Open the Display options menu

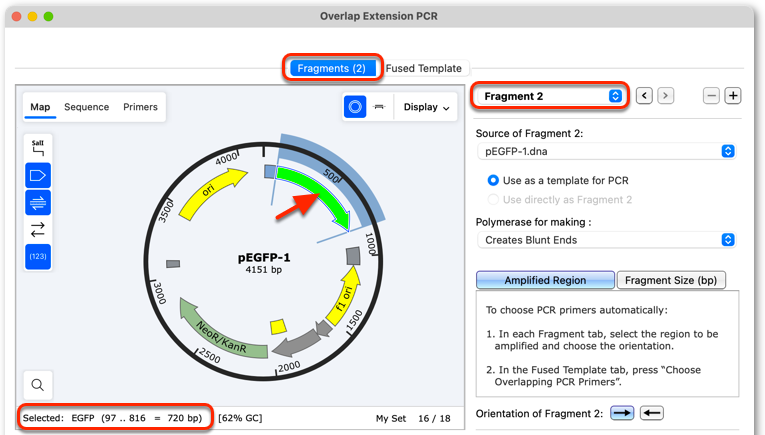click(x=426, y=107)
